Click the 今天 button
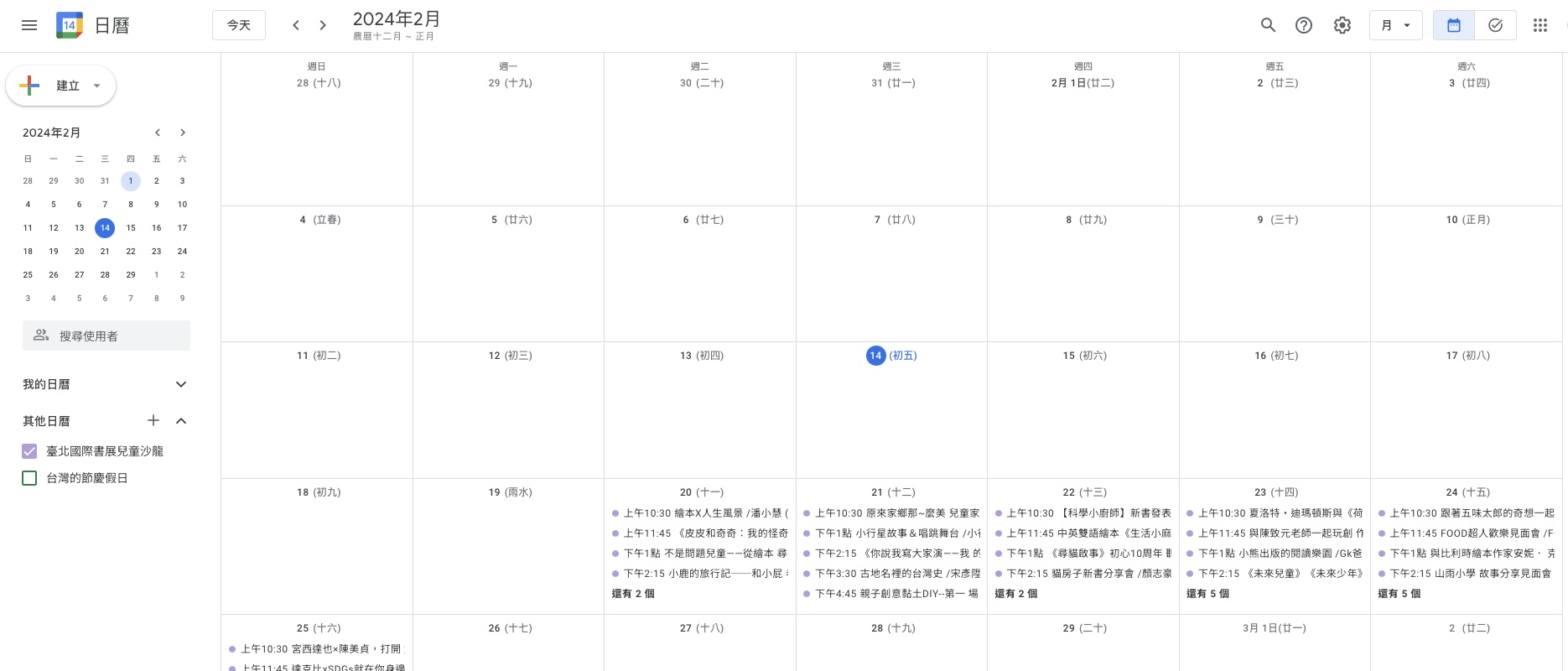This screenshot has width=1568, height=671. pos(239,25)
